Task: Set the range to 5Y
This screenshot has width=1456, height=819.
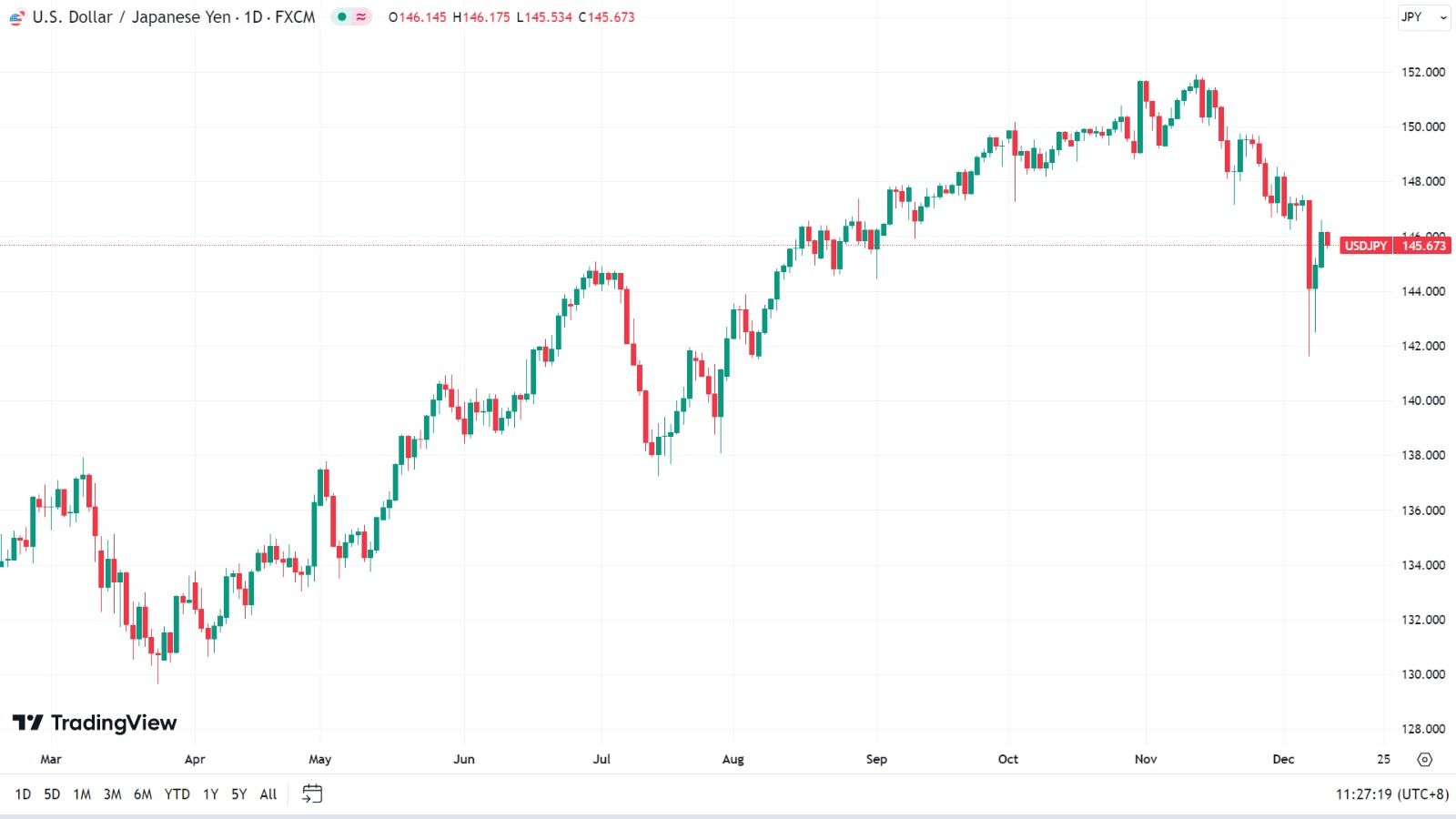Action: point(238,794)
